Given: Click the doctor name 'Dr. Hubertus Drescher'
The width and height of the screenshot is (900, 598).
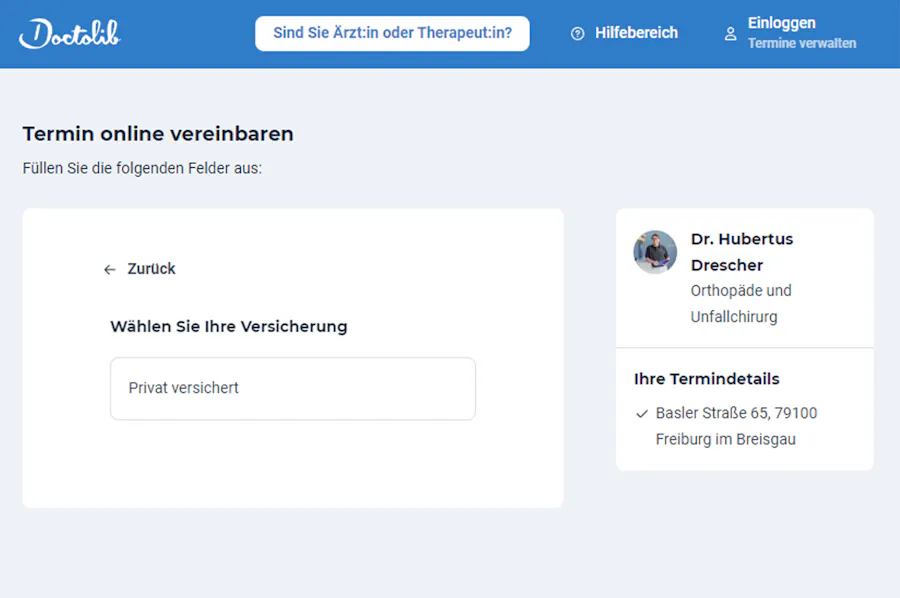Looking at the screenshot, I should [741, 252].
